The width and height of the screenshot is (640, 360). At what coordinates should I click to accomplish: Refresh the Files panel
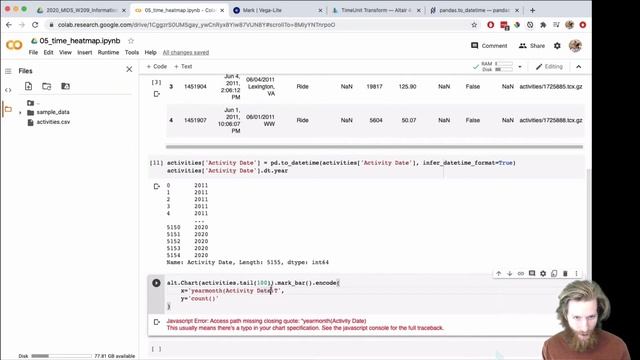pyautogui.click(x=47, y=86)
